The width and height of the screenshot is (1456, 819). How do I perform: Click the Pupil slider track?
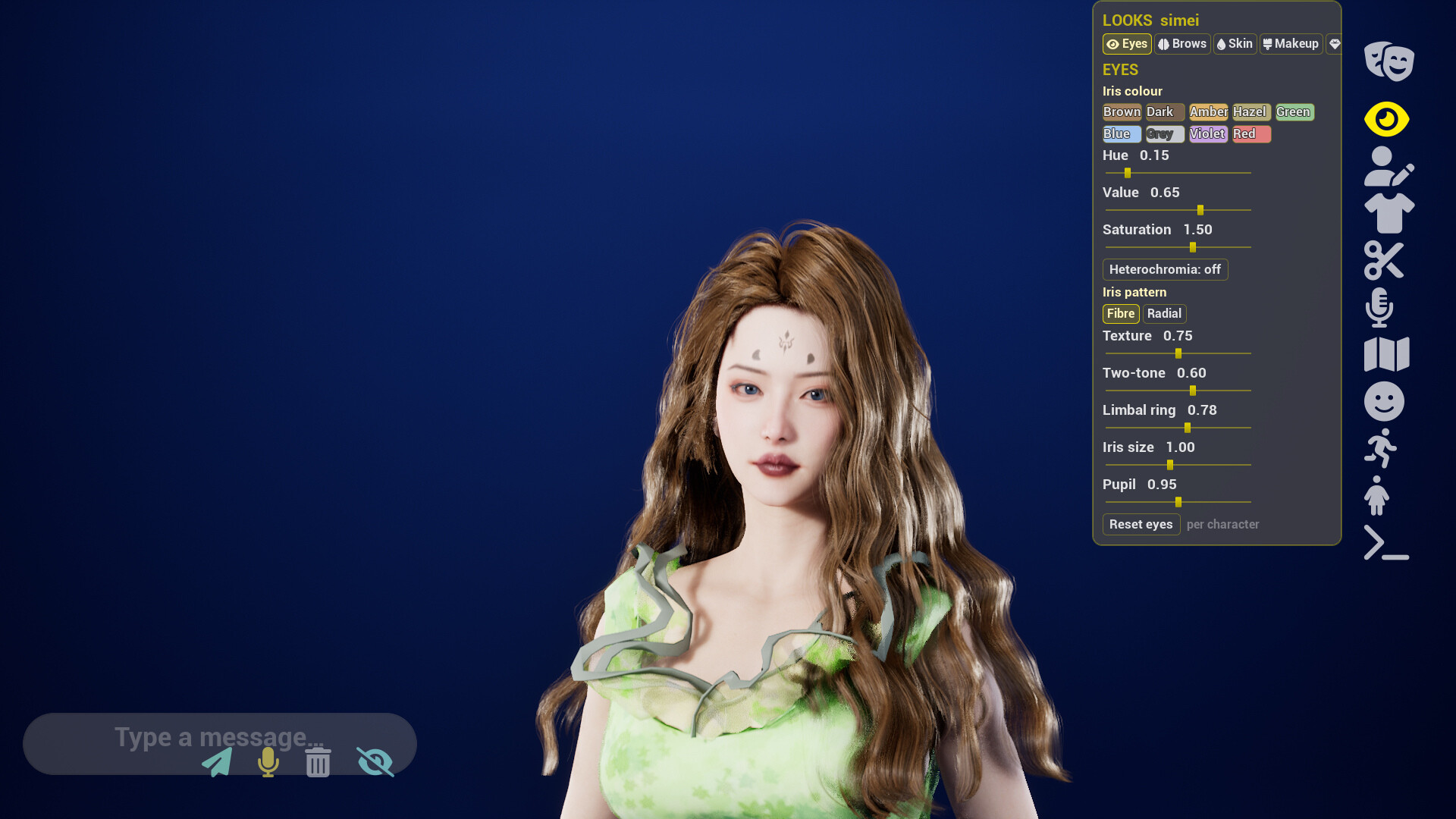coord(1178,502)
